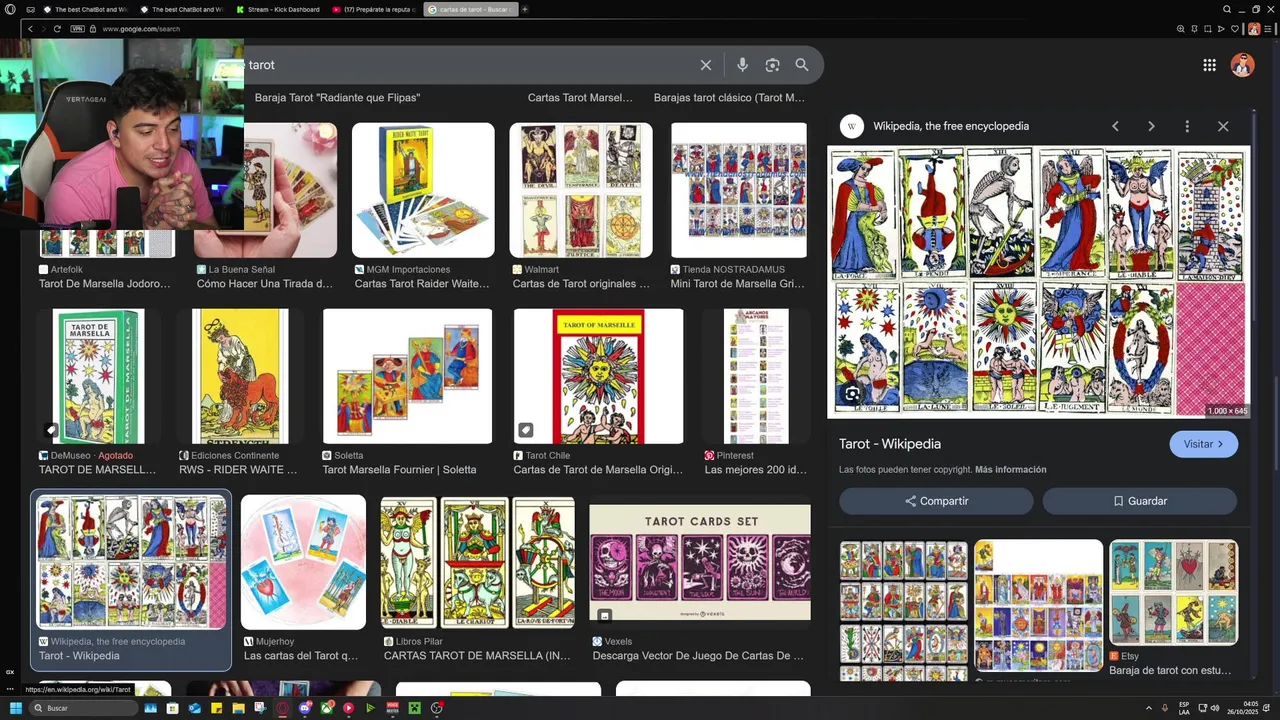The height and width of the screenshot is (720, 1280).
Task: Show previous image in preview panel
Action: [1115, 126]
